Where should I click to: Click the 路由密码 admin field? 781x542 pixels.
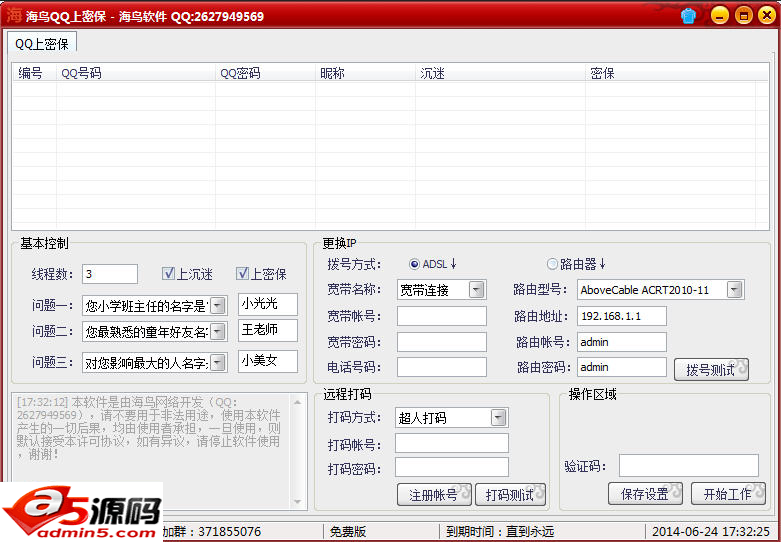pyautogui.click(x=622, y=367)
